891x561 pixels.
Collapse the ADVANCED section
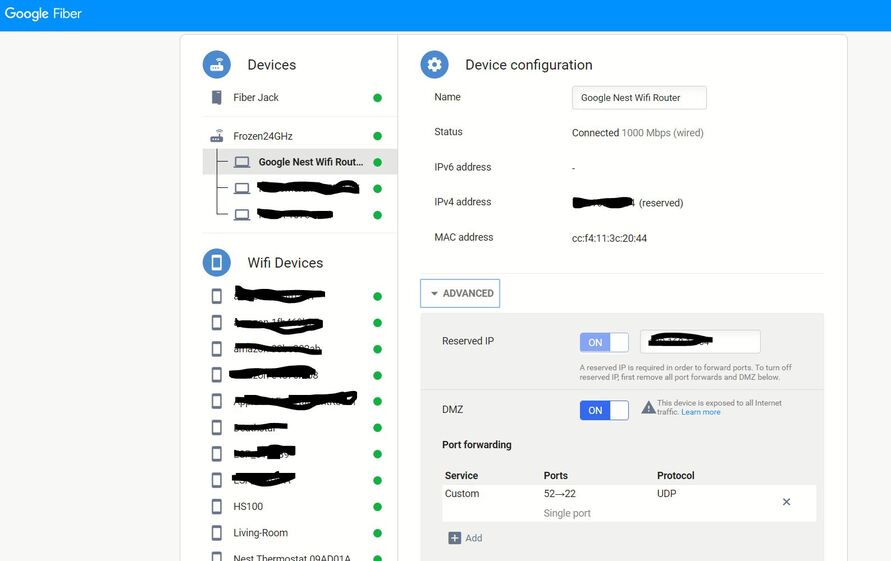(x=460, y=293)
